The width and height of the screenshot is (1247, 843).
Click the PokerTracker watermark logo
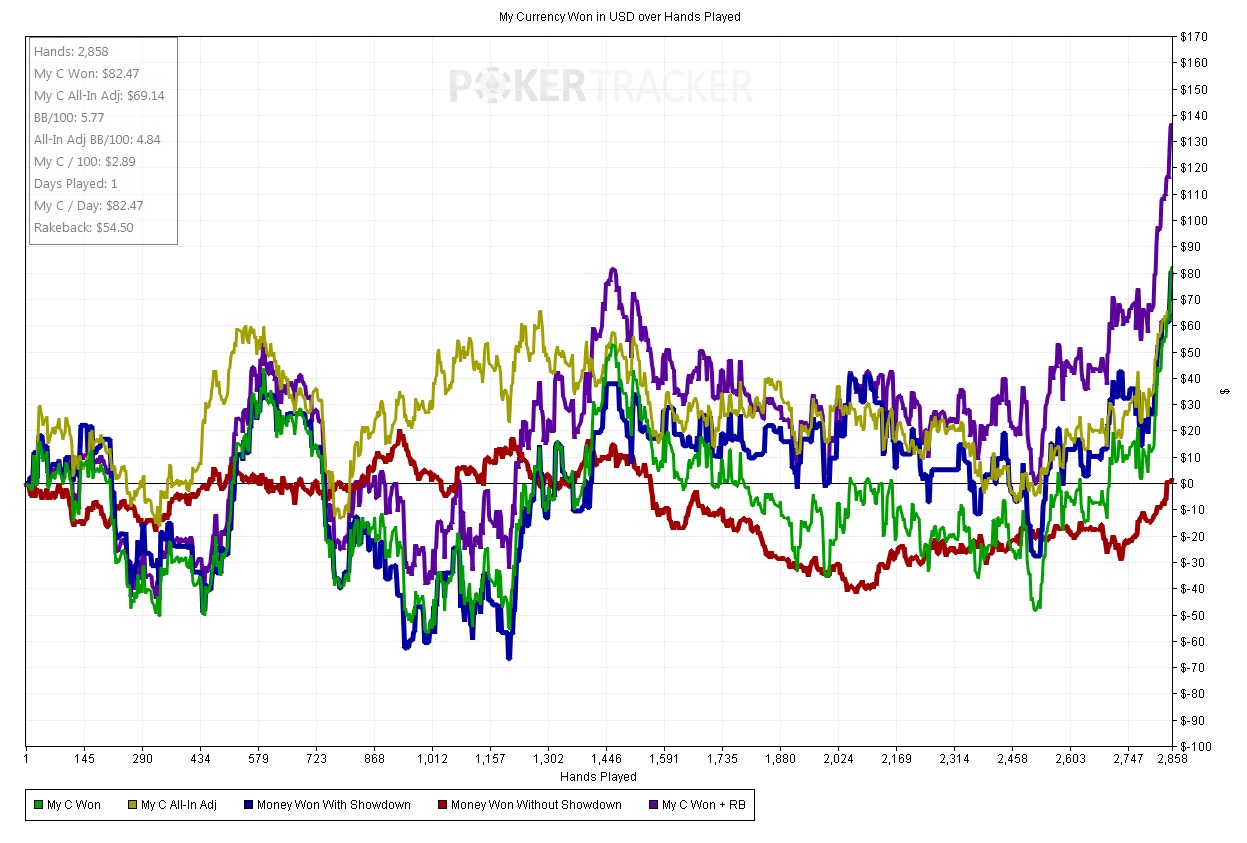600,86
